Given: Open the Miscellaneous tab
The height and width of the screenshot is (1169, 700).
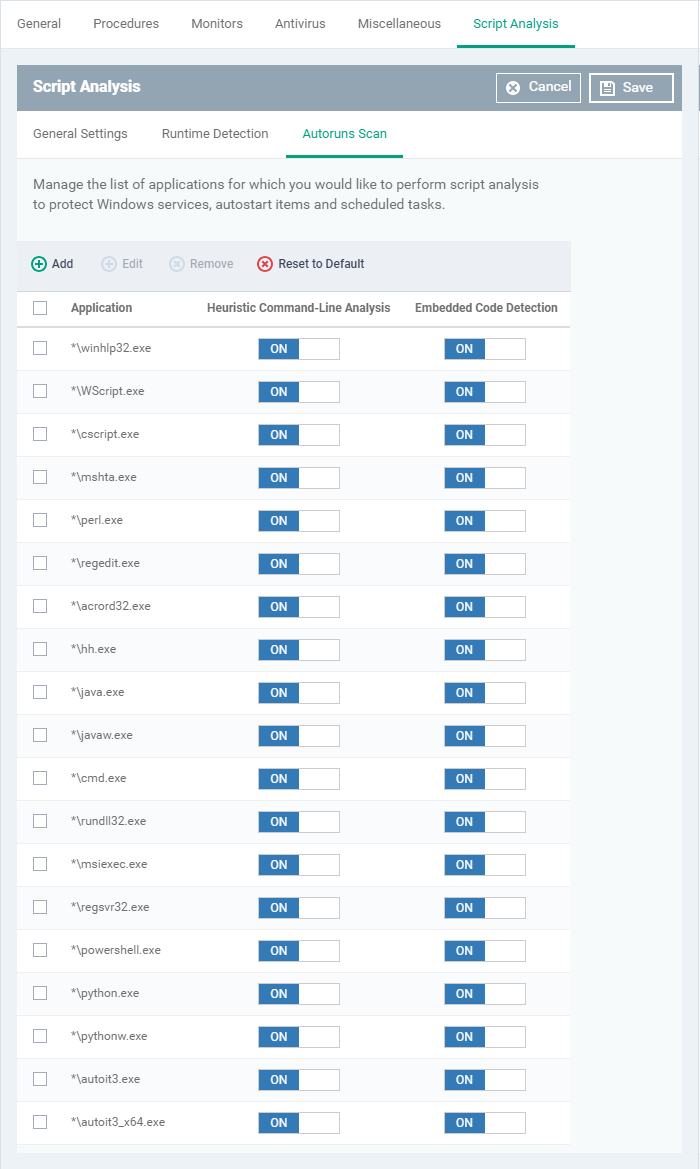Looking at the screenshot, I should point(399,24).
